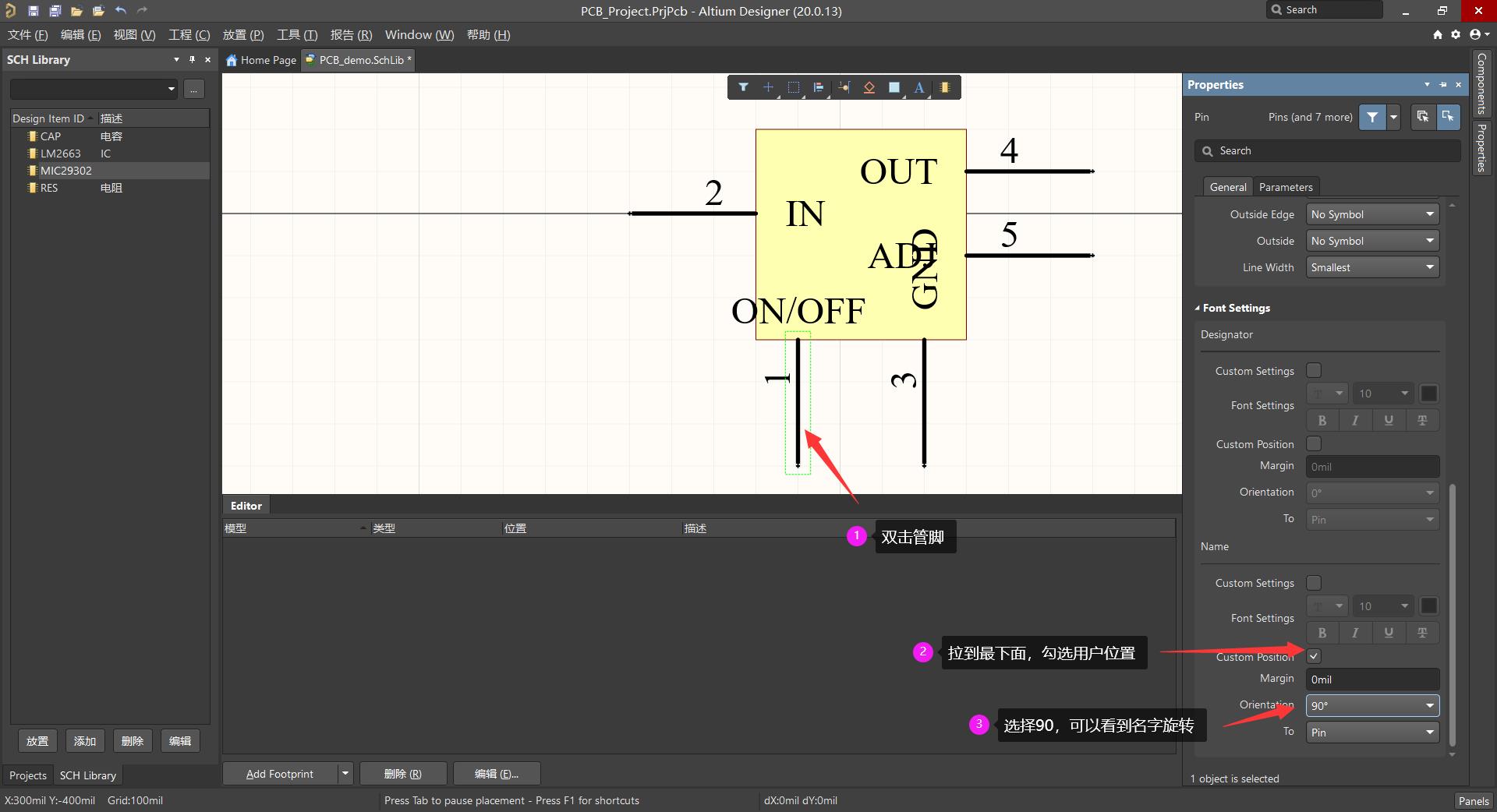Open the 工具 (T) menu
The image size is (1497, 812).
click(297, 34)
